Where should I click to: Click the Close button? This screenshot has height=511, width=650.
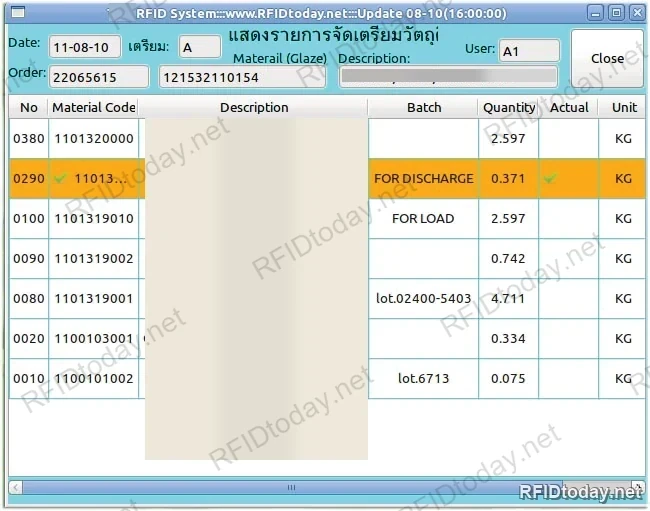(607, 58)
